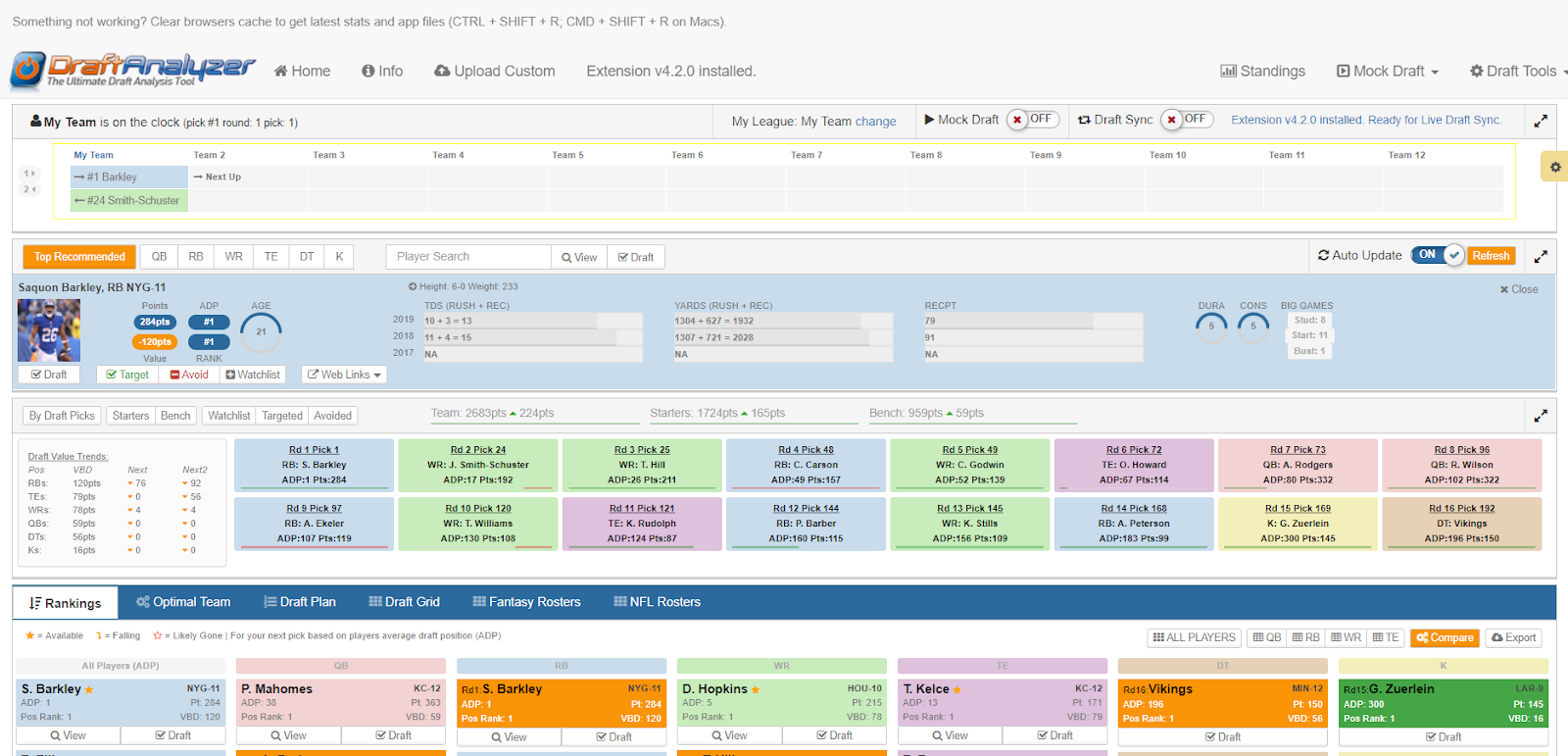Go to the Home page
1568x756 pixels.
point(302,71)
